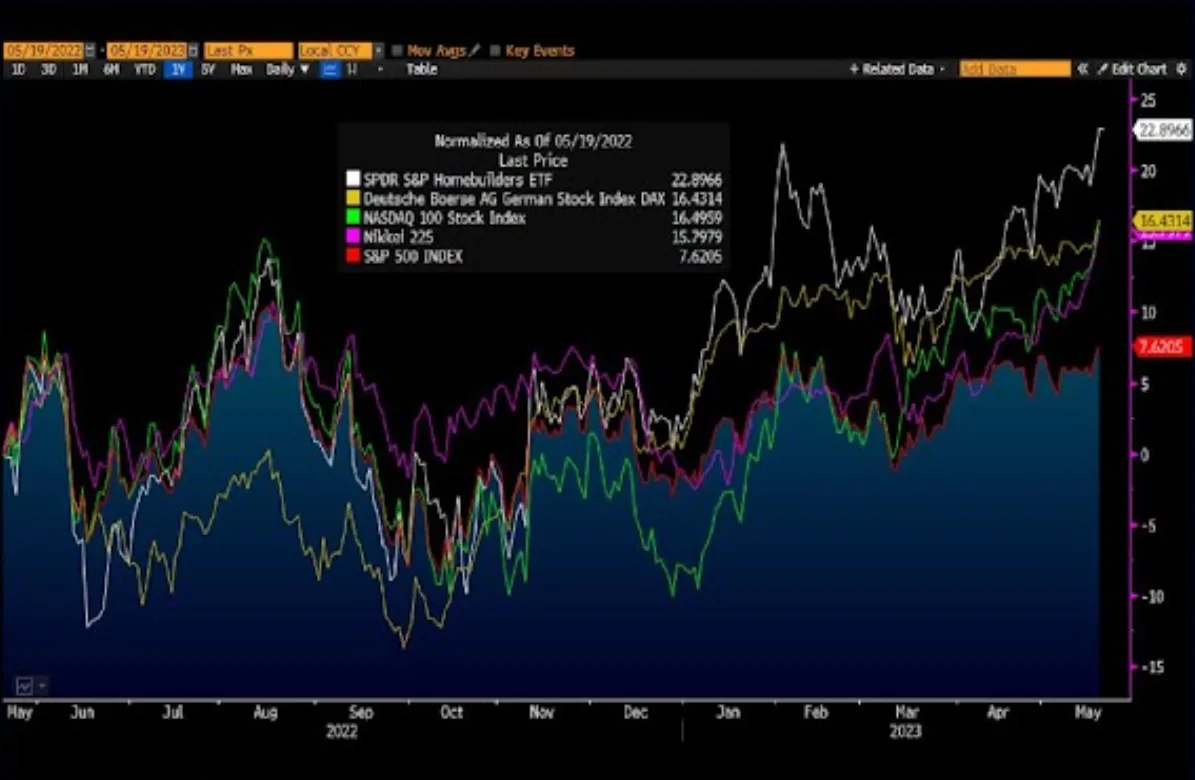Click the legend value 15.7979
This screenshot has height=780, width=1195.
(x=697, y=237)
